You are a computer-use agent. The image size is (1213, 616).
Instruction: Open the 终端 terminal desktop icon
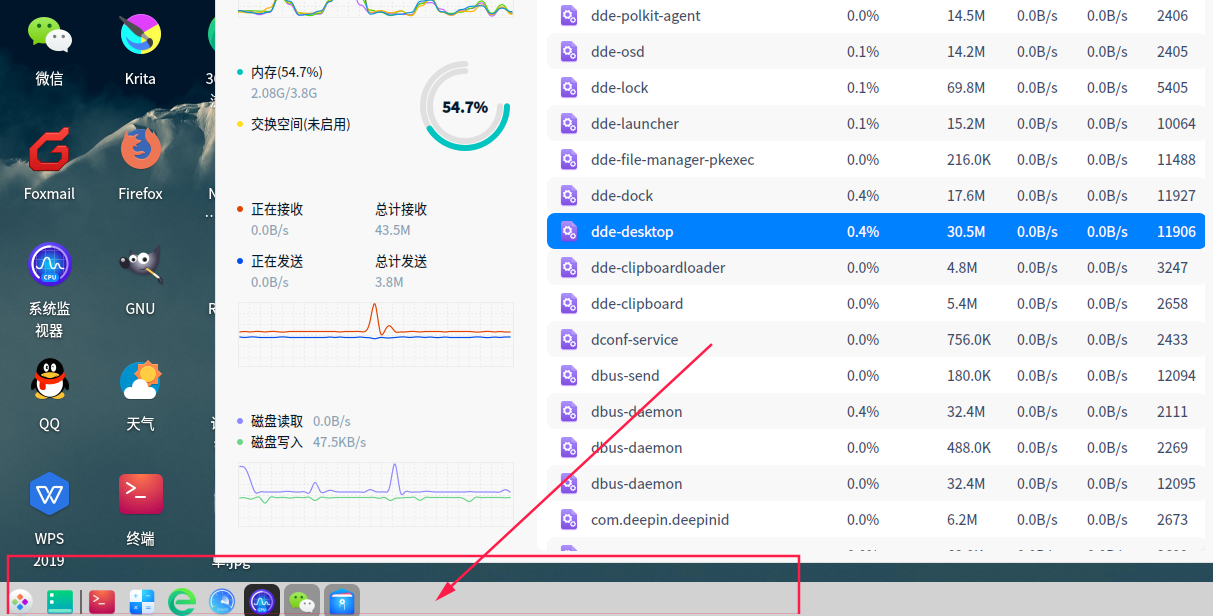(140, 494)
